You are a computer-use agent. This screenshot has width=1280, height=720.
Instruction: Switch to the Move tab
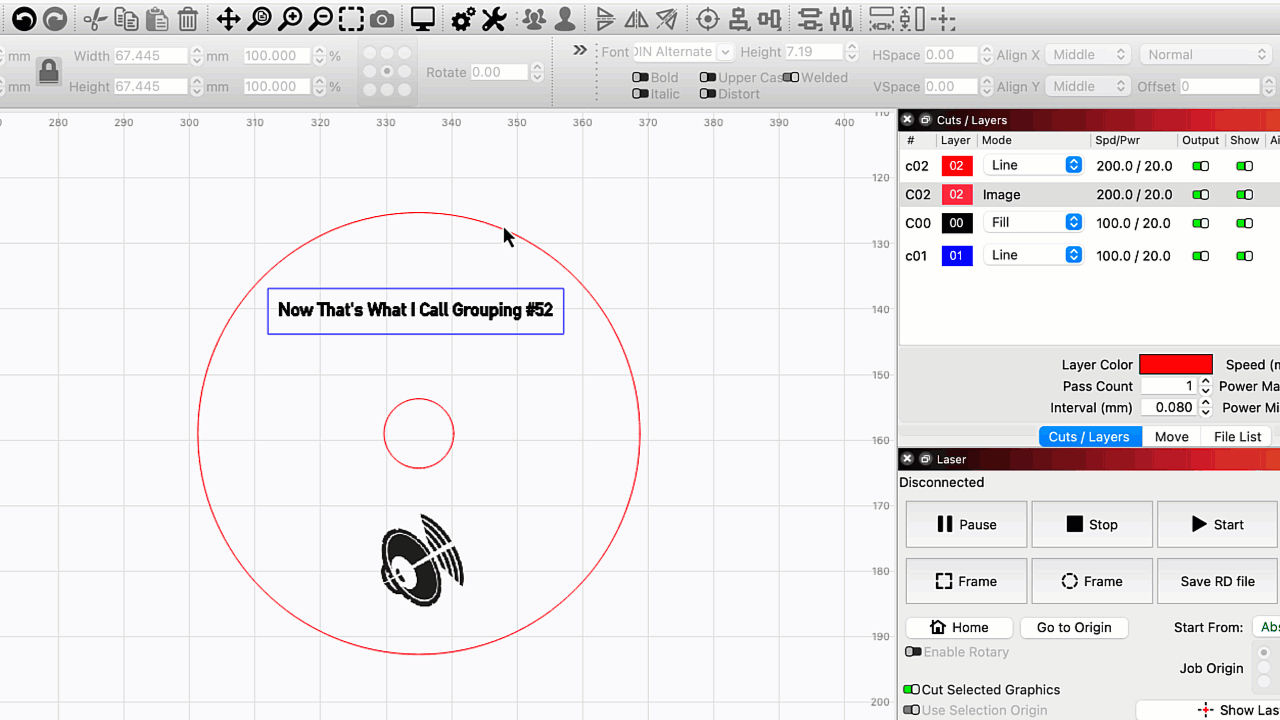pyautogui.click(x=1171, y=436)
